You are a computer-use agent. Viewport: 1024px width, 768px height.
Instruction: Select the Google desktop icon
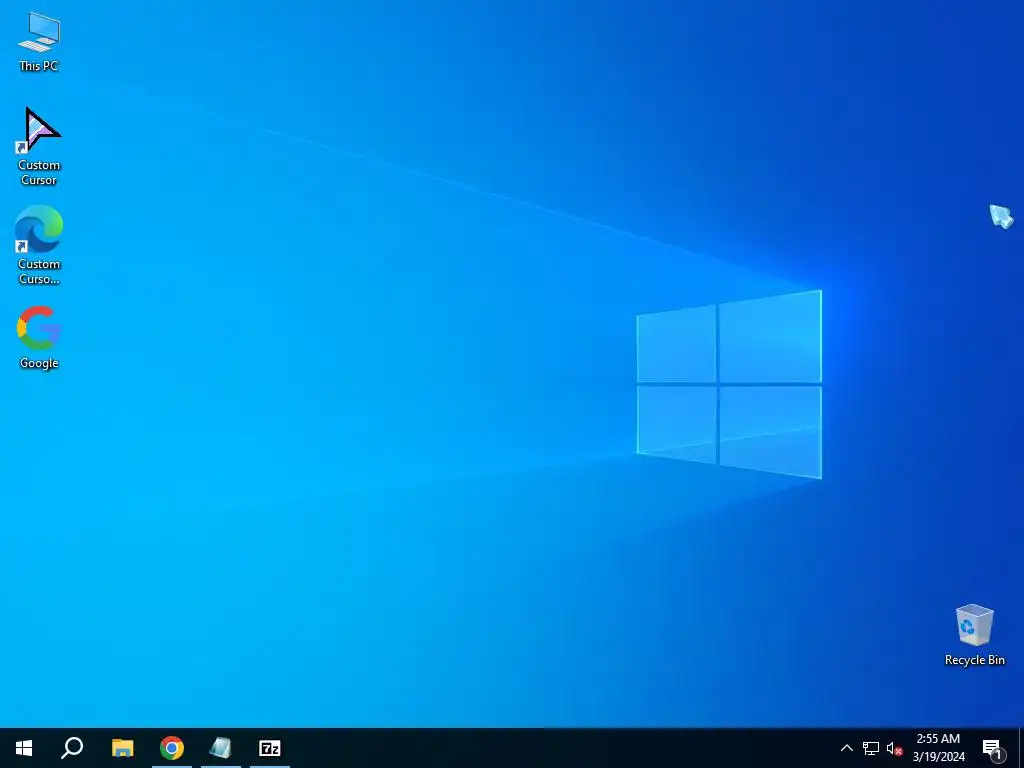(39, 337)
